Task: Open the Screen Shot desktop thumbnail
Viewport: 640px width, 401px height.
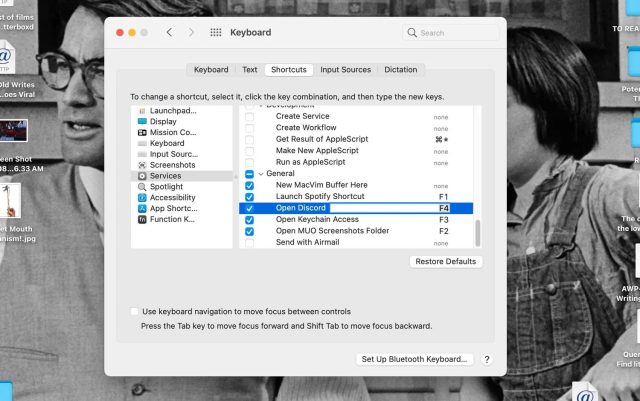Action: (13, 131)
